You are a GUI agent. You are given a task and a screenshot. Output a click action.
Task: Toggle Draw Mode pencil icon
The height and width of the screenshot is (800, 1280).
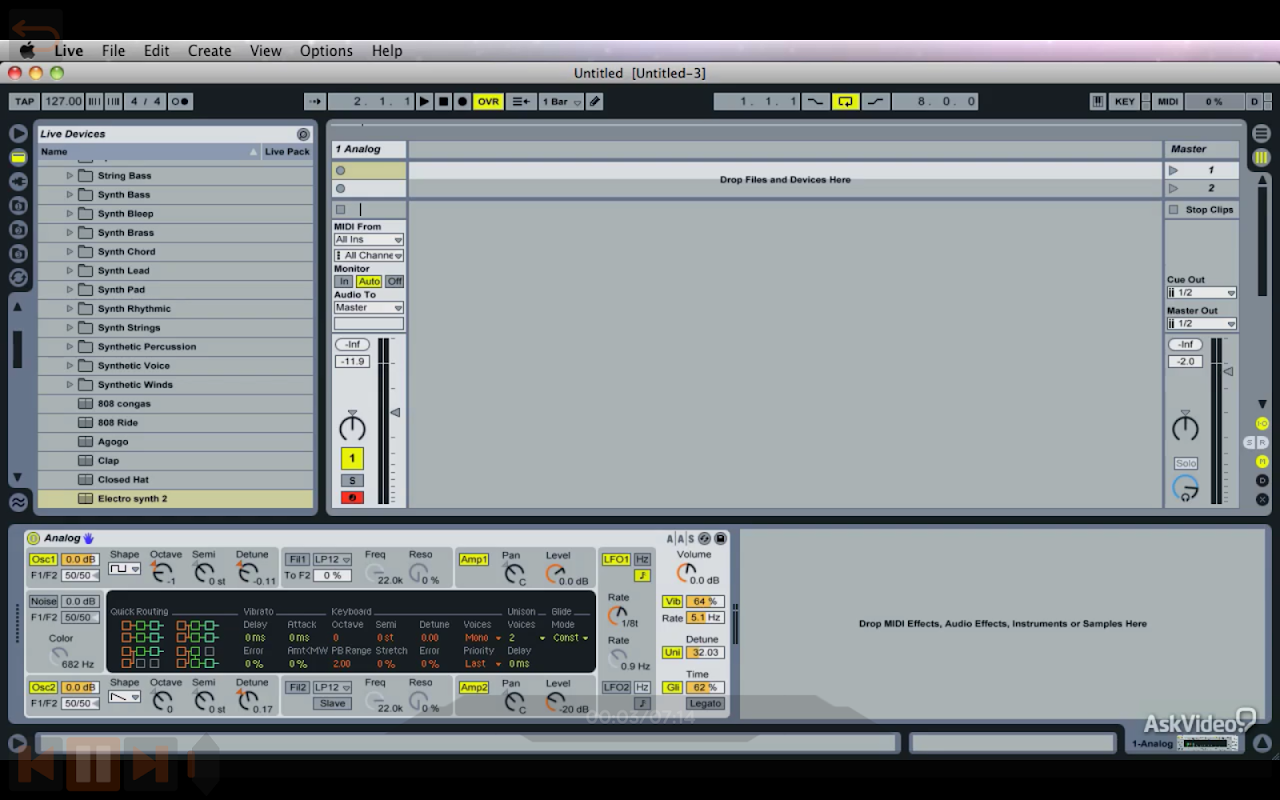pos(594,101)
